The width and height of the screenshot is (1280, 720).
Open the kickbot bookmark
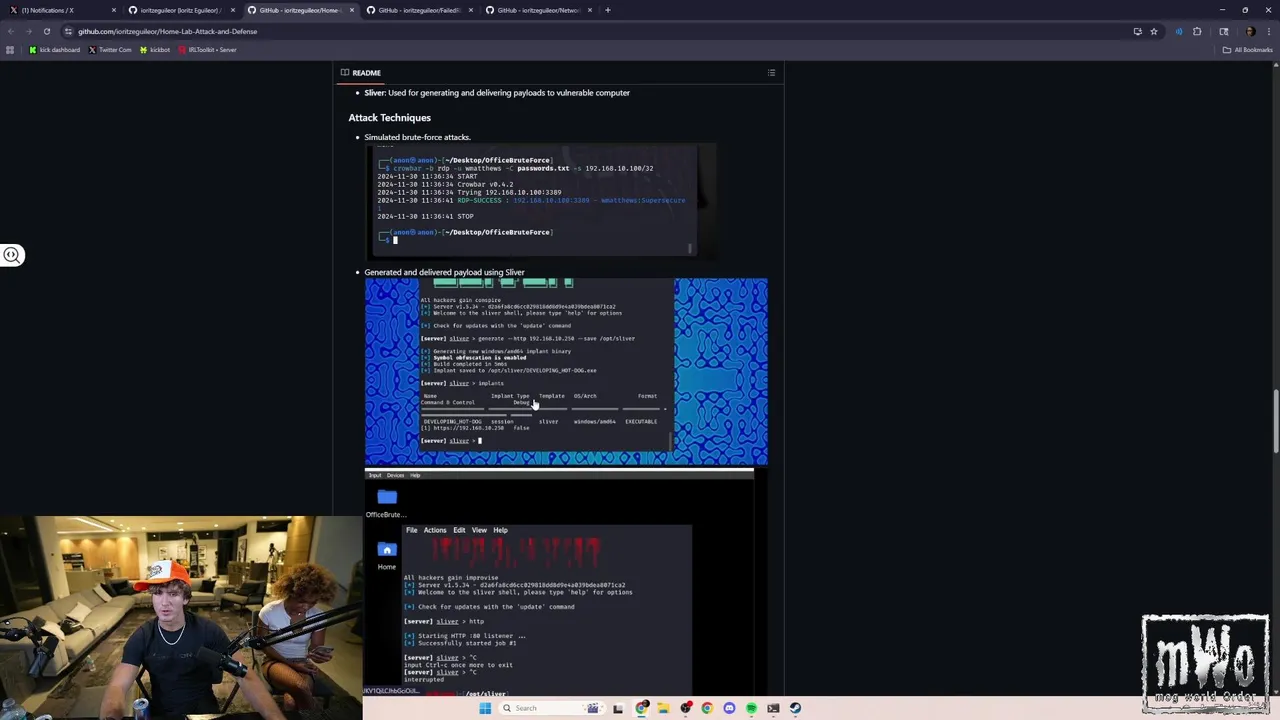155,49
